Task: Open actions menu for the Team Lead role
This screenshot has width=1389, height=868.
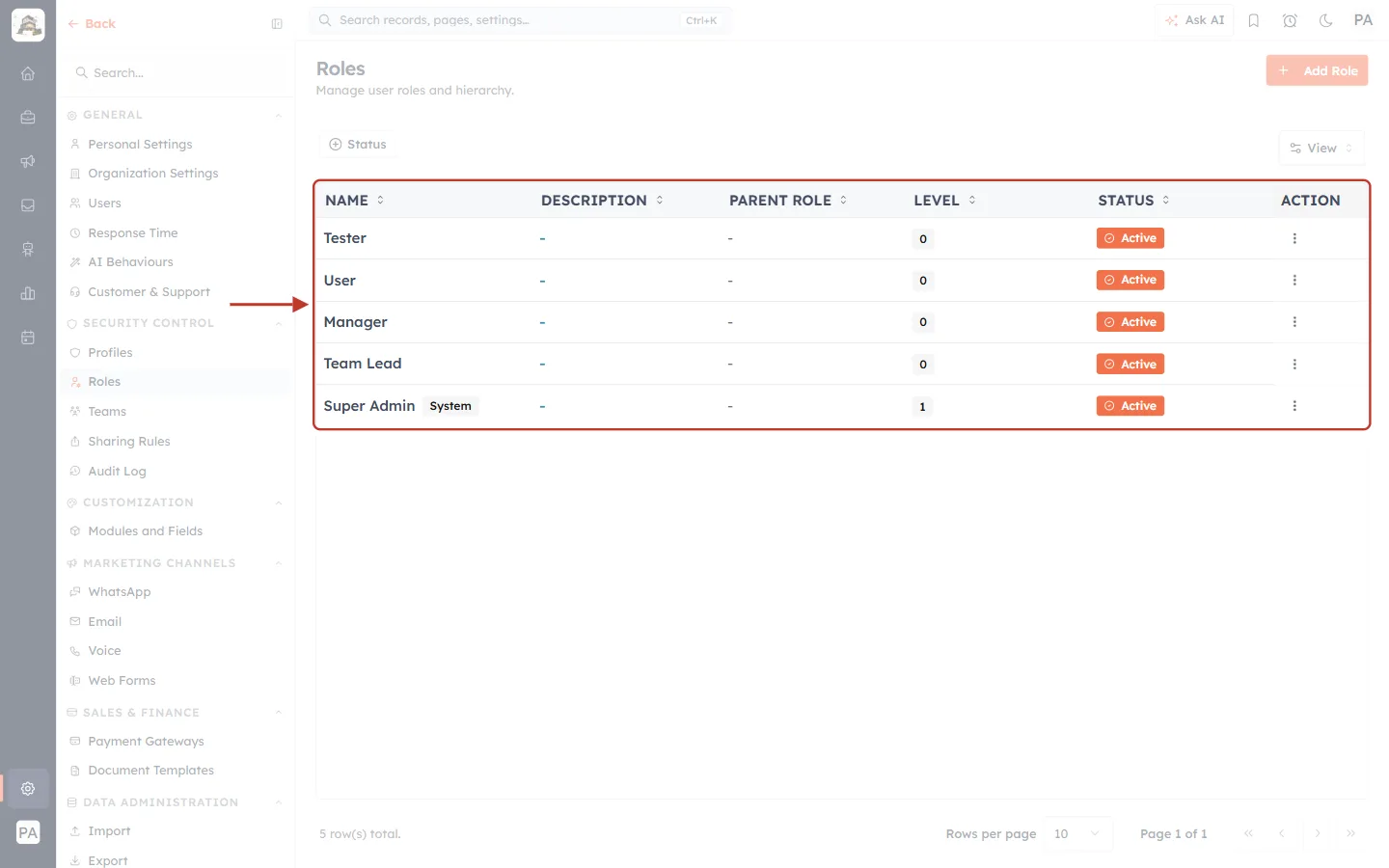Action: (x=1294, y=364)
